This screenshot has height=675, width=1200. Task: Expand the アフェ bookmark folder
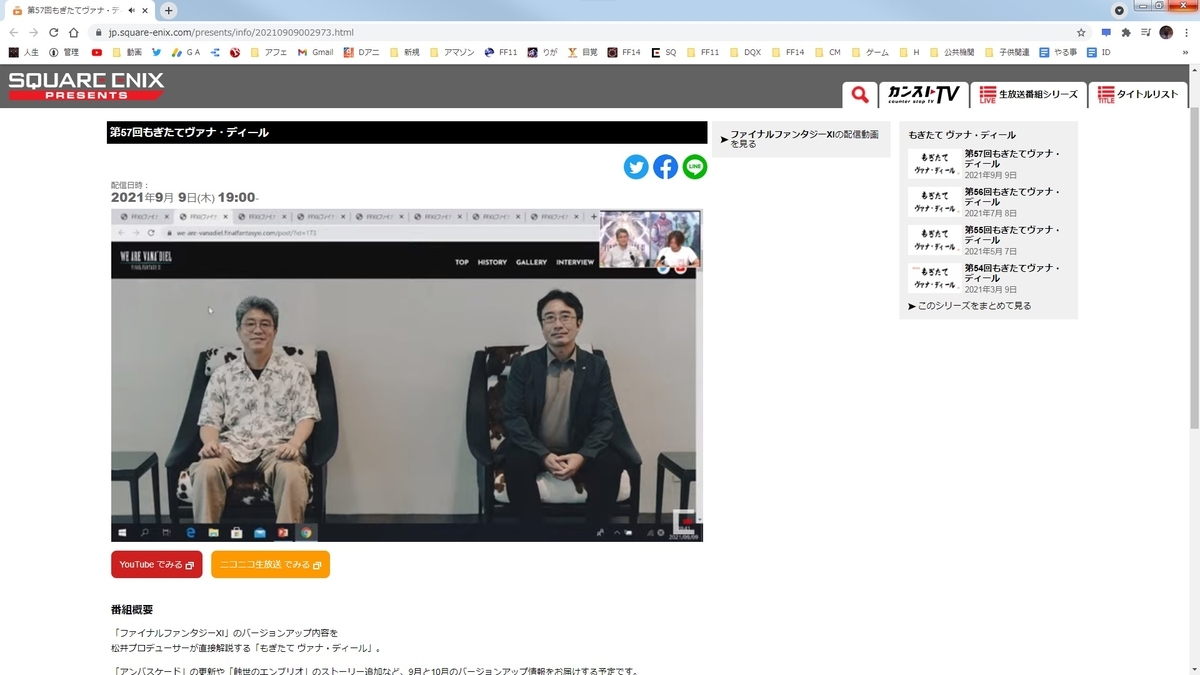point(271,52)
